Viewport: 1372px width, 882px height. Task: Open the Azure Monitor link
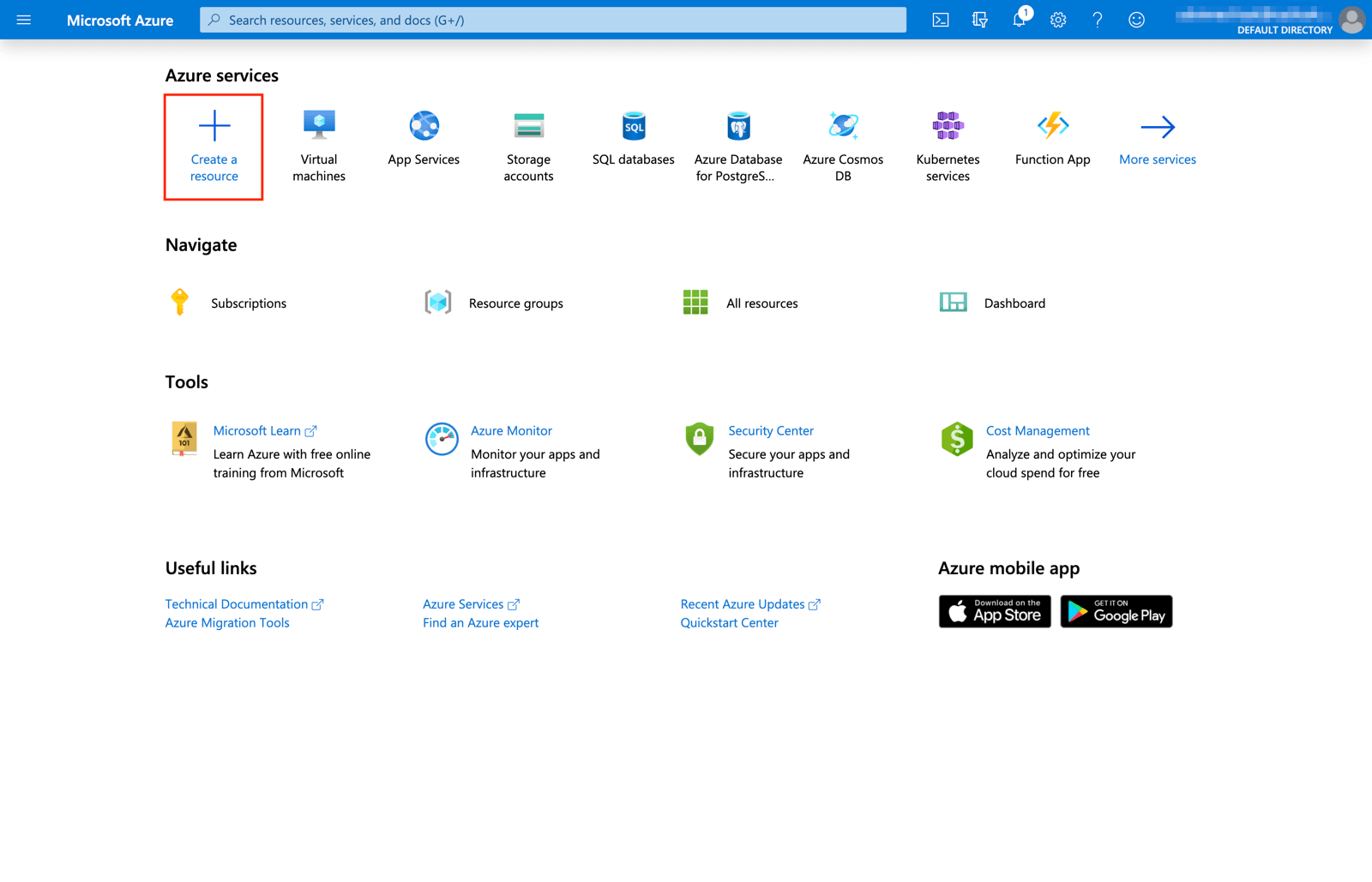click(511, 430)
